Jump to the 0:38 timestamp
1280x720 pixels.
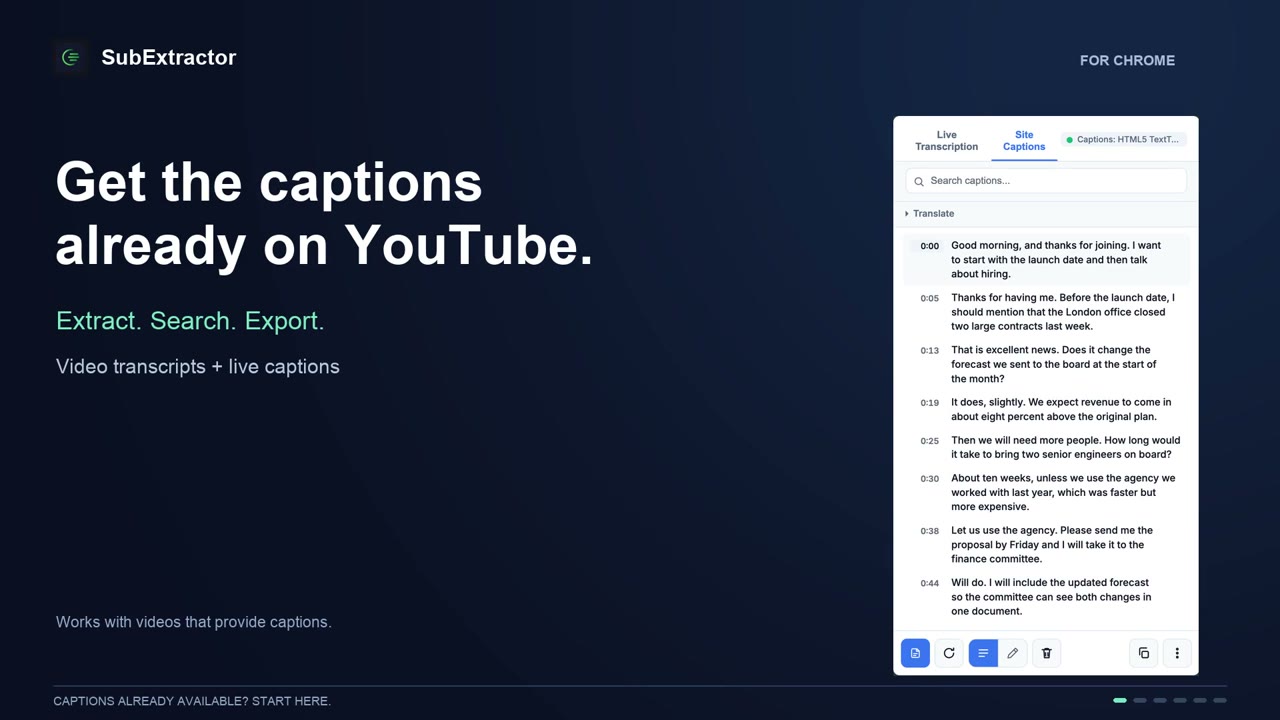coord(930,531)
